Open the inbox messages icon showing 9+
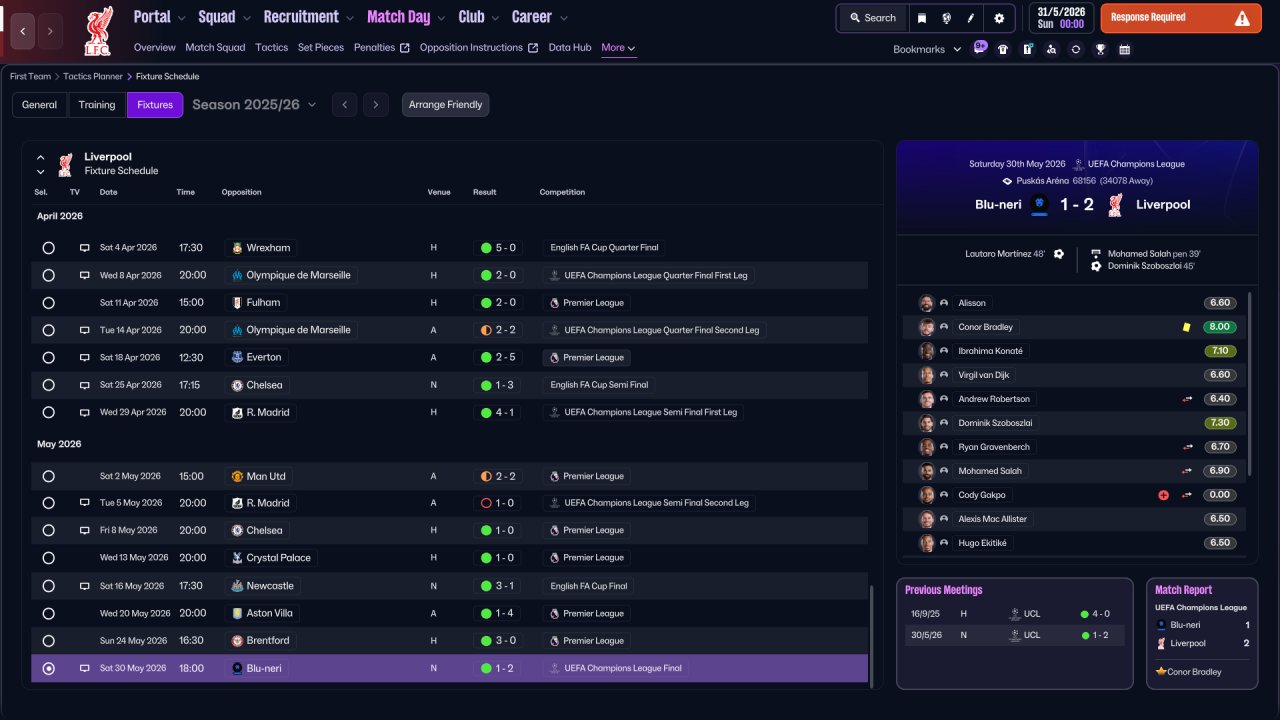1280x720 pixels. pos(980,47)
